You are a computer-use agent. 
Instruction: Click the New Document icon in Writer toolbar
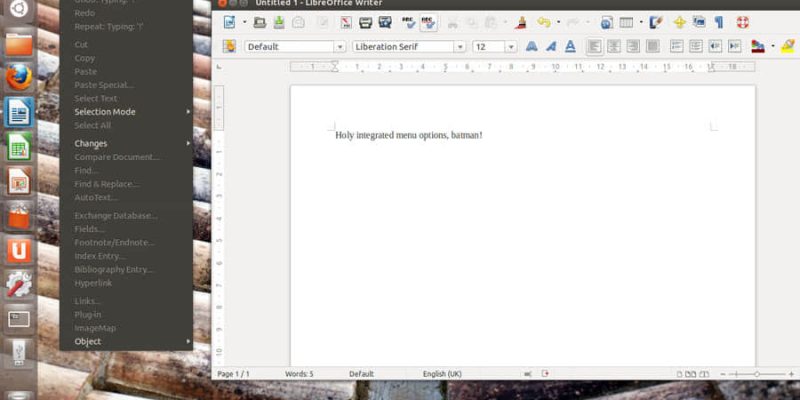coord(230,22)
